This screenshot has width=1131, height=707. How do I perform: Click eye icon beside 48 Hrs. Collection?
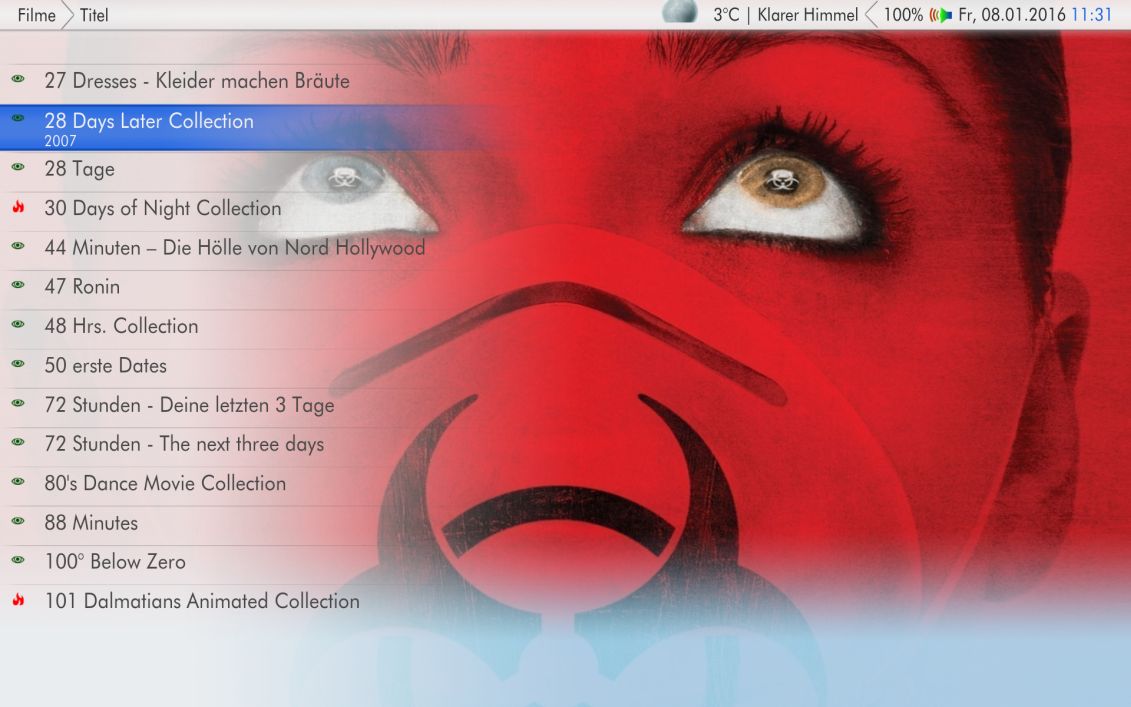tap(18, 324)
